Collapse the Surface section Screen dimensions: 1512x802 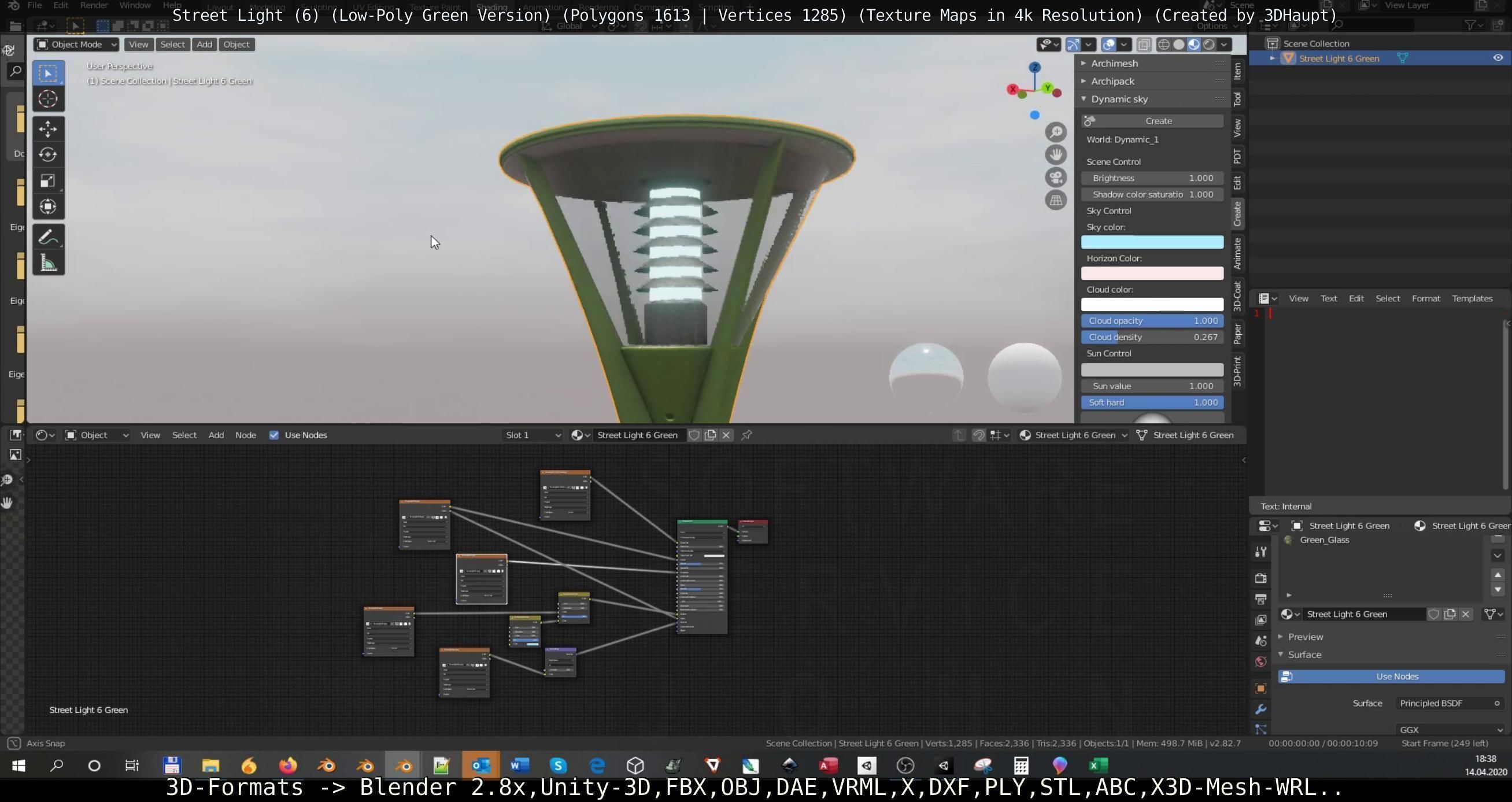pyautogui.click(x=1304, y=655)
